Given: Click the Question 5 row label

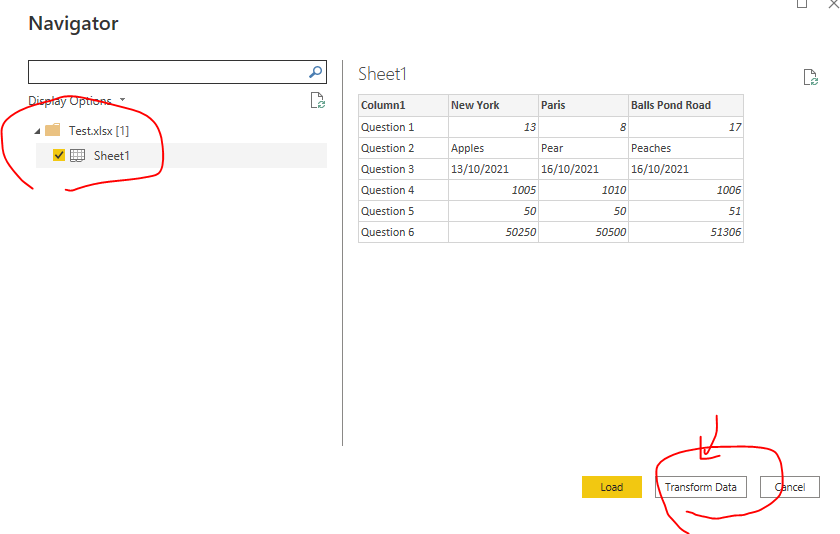Looking at the screenshot, I should pyautogui.click(x=403, y=211).
